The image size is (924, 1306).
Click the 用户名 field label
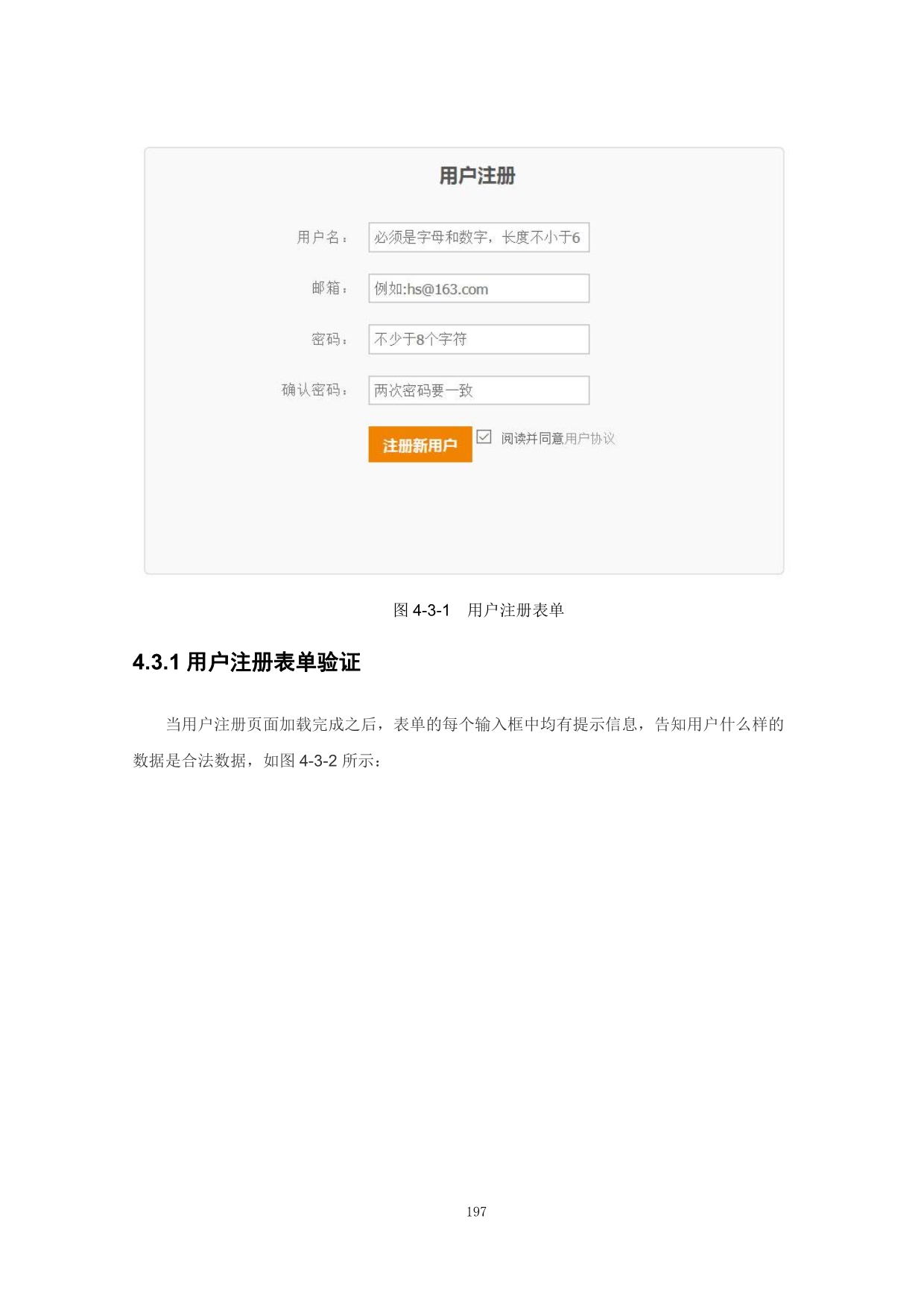tap(322, 237)
